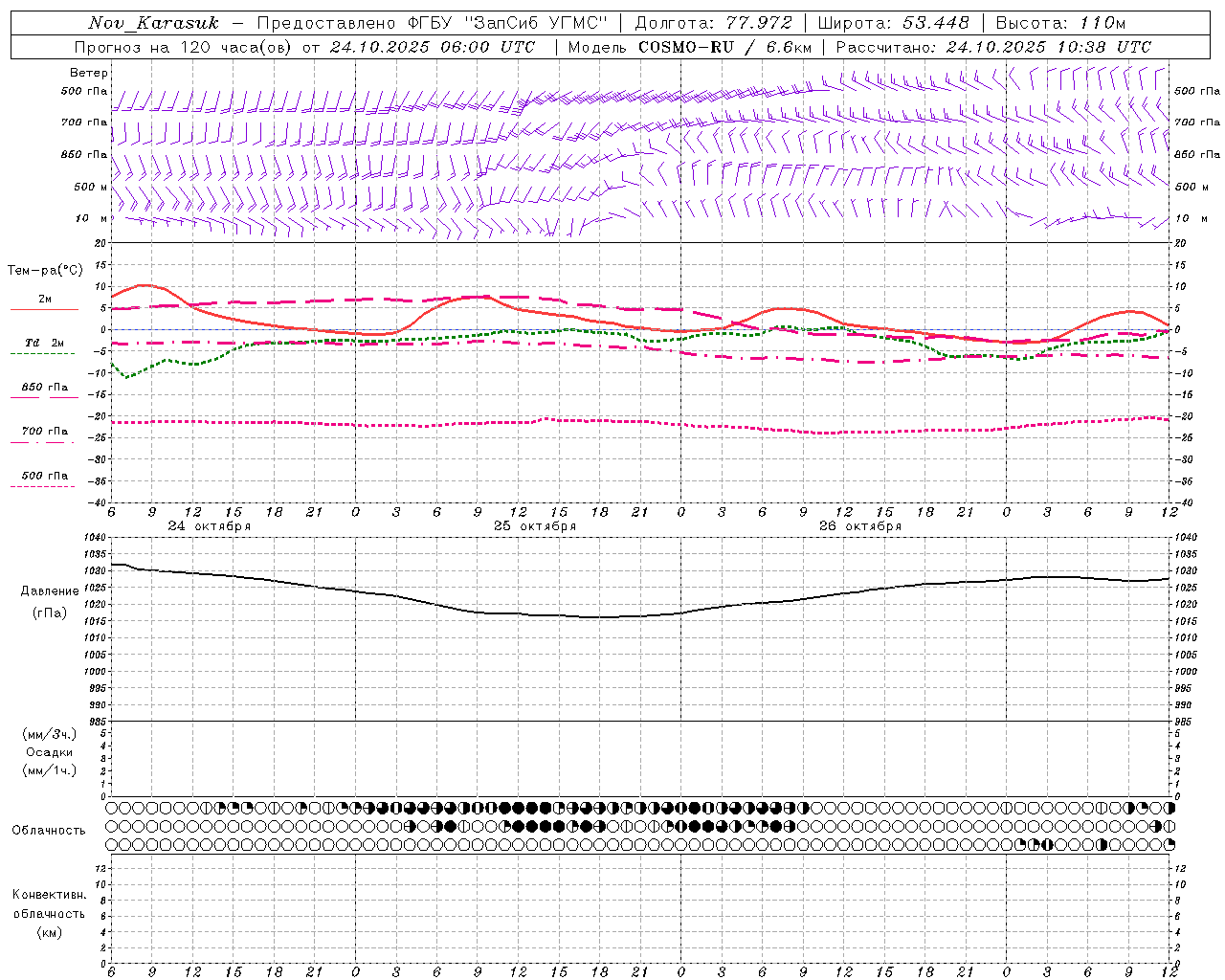The width and height of the screenshot is (1225, 980).
Task: Click the Долгота: 77.972 longitude value
Action: click(713, 23)
